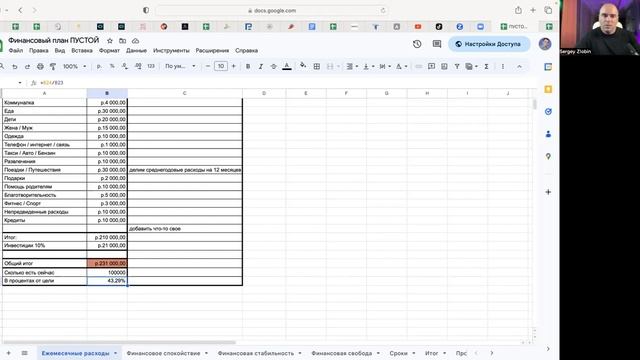Open the Справка menu
The width and height of the screenshot is (640, 360).
[x=246, y=51]
